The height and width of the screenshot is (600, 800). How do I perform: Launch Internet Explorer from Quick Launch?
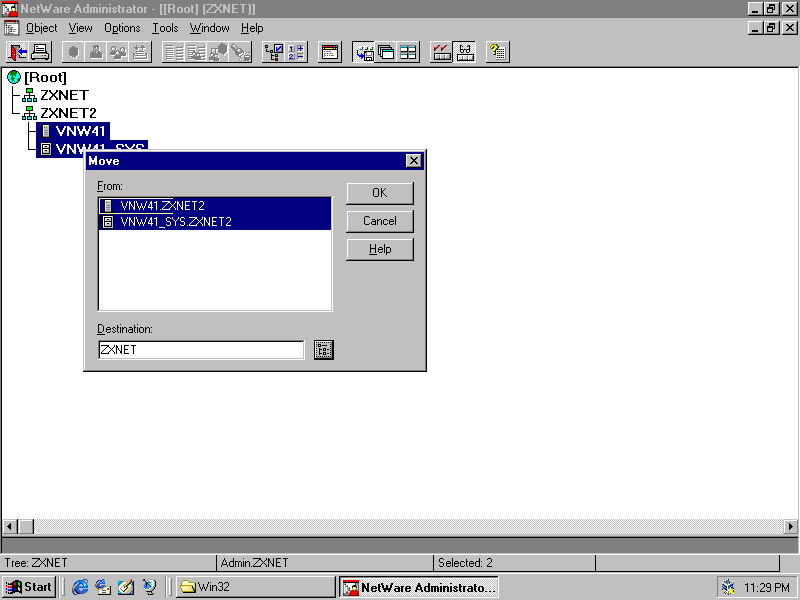(x=80, y=587)
